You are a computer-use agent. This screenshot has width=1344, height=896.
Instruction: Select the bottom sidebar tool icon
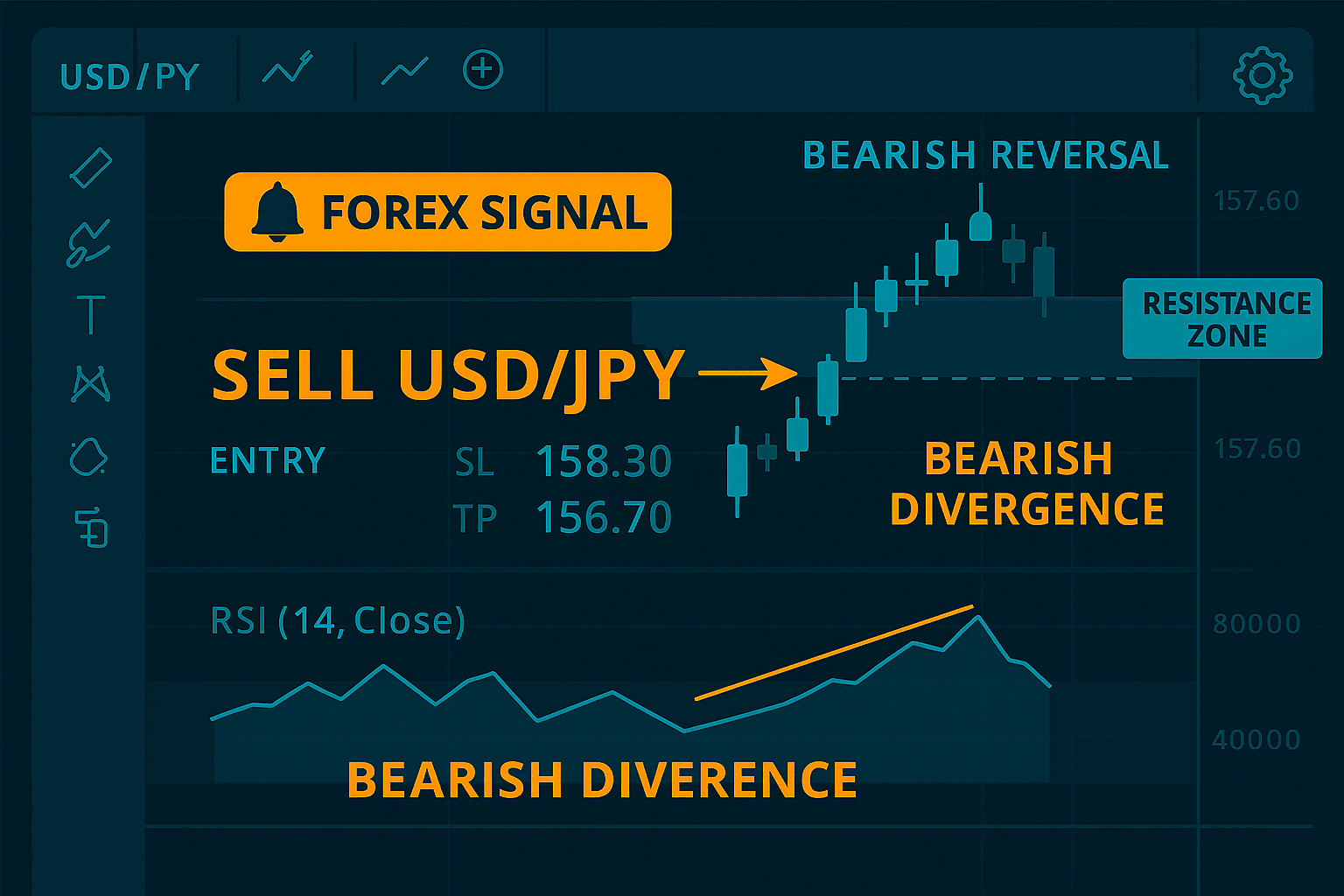[92, 528]
